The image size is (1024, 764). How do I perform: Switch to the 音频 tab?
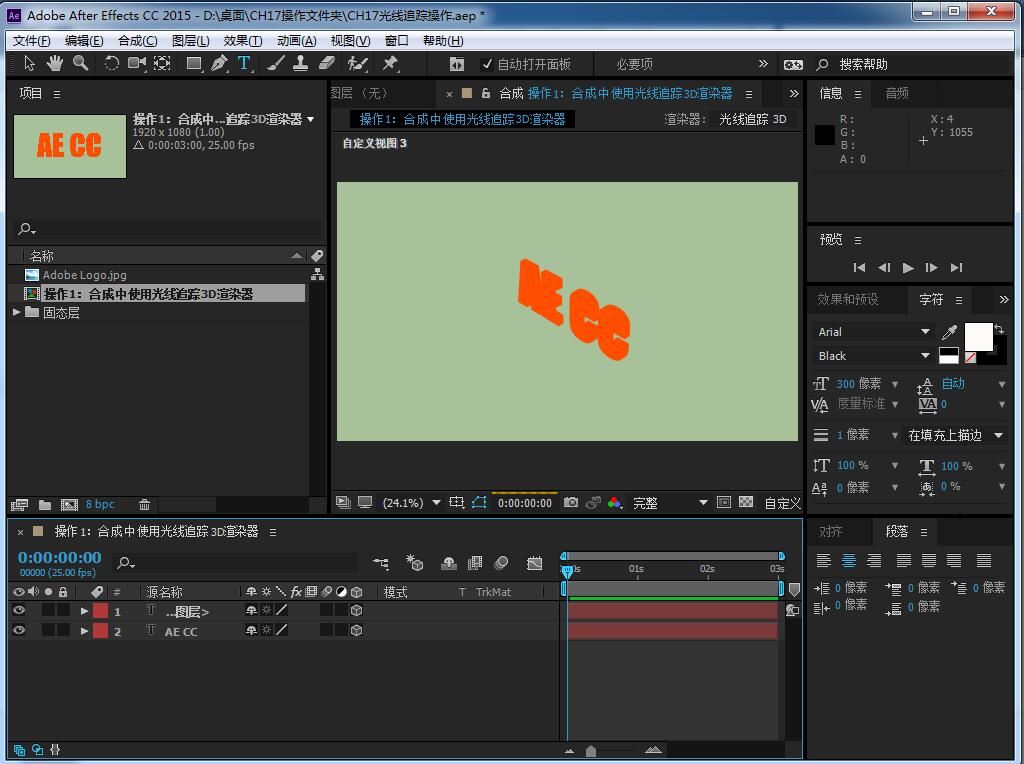(897, 93)
